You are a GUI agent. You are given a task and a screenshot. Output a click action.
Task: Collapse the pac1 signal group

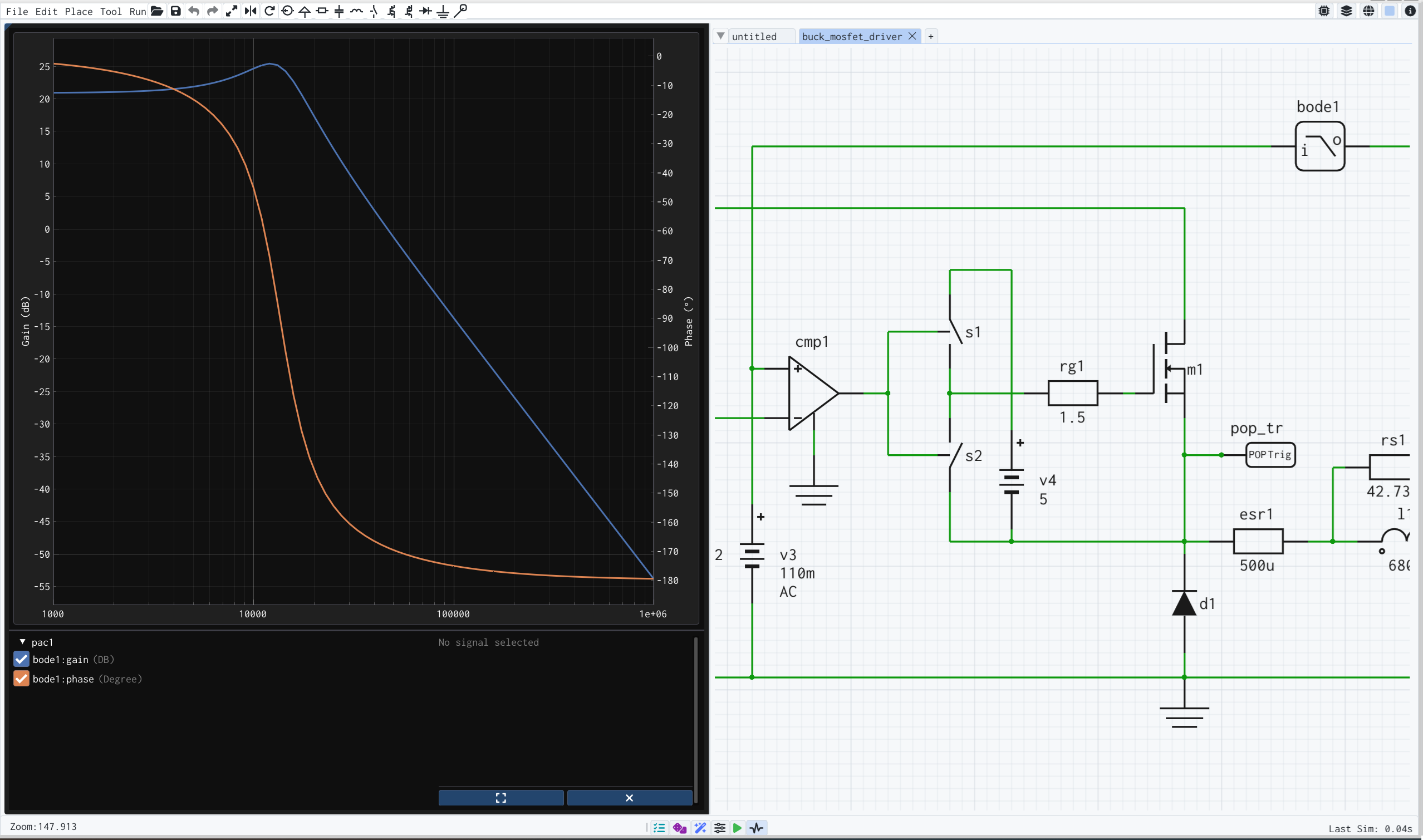pyautogui.click(x=23, y=642)
